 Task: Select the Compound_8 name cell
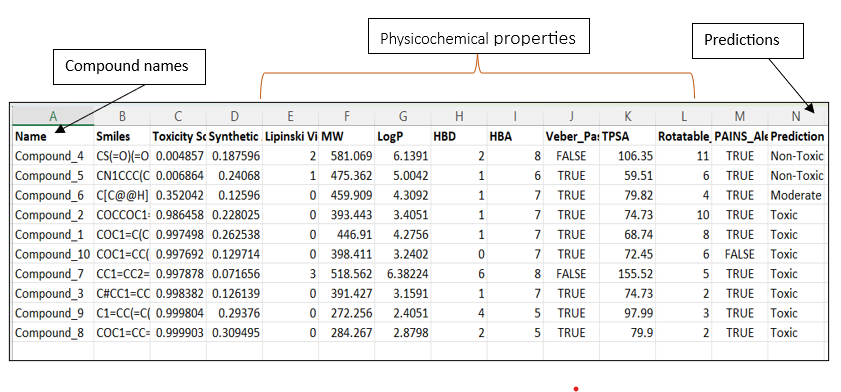point(53,332)
